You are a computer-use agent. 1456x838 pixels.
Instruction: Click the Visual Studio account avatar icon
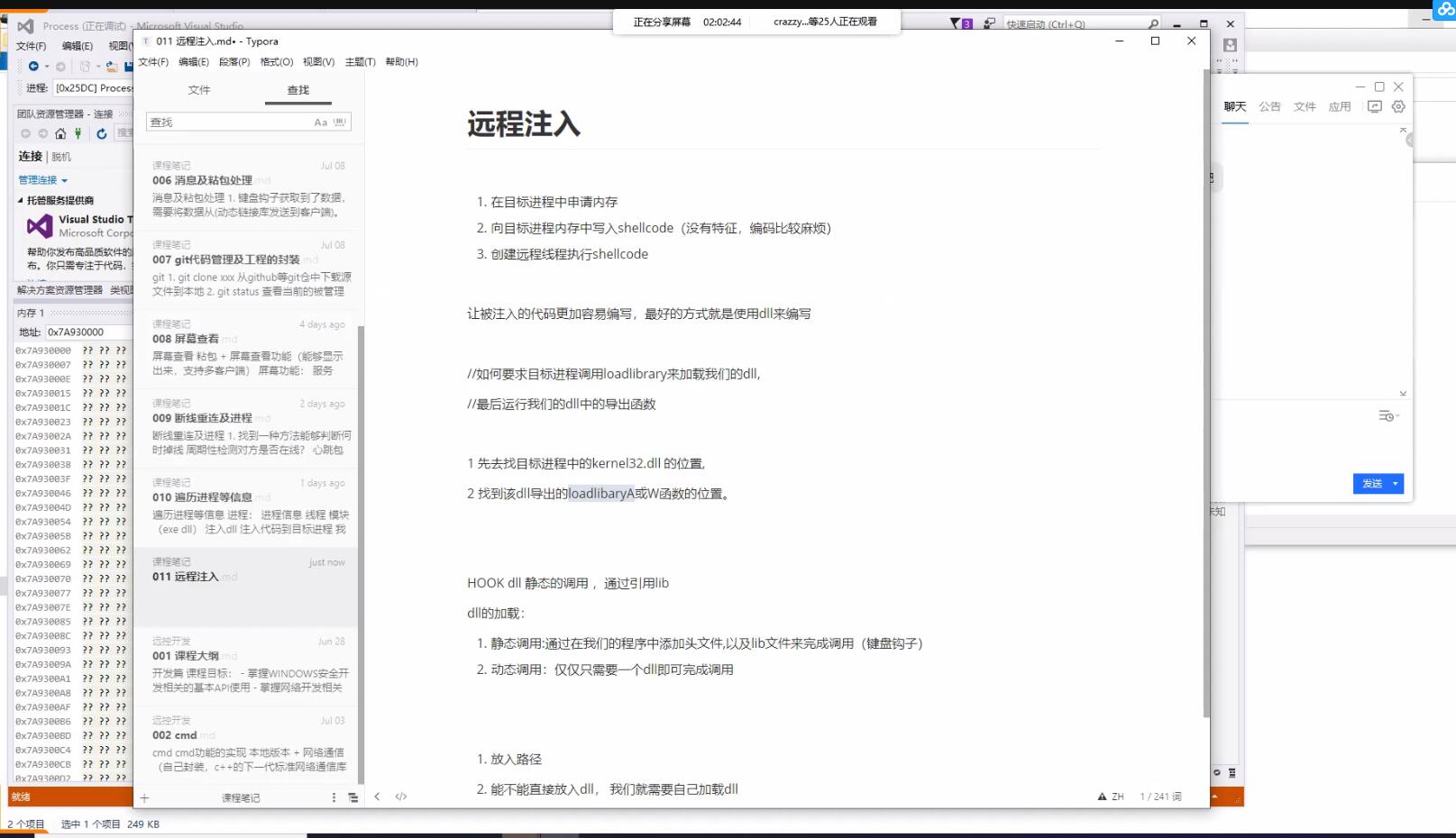(1230, 44)
